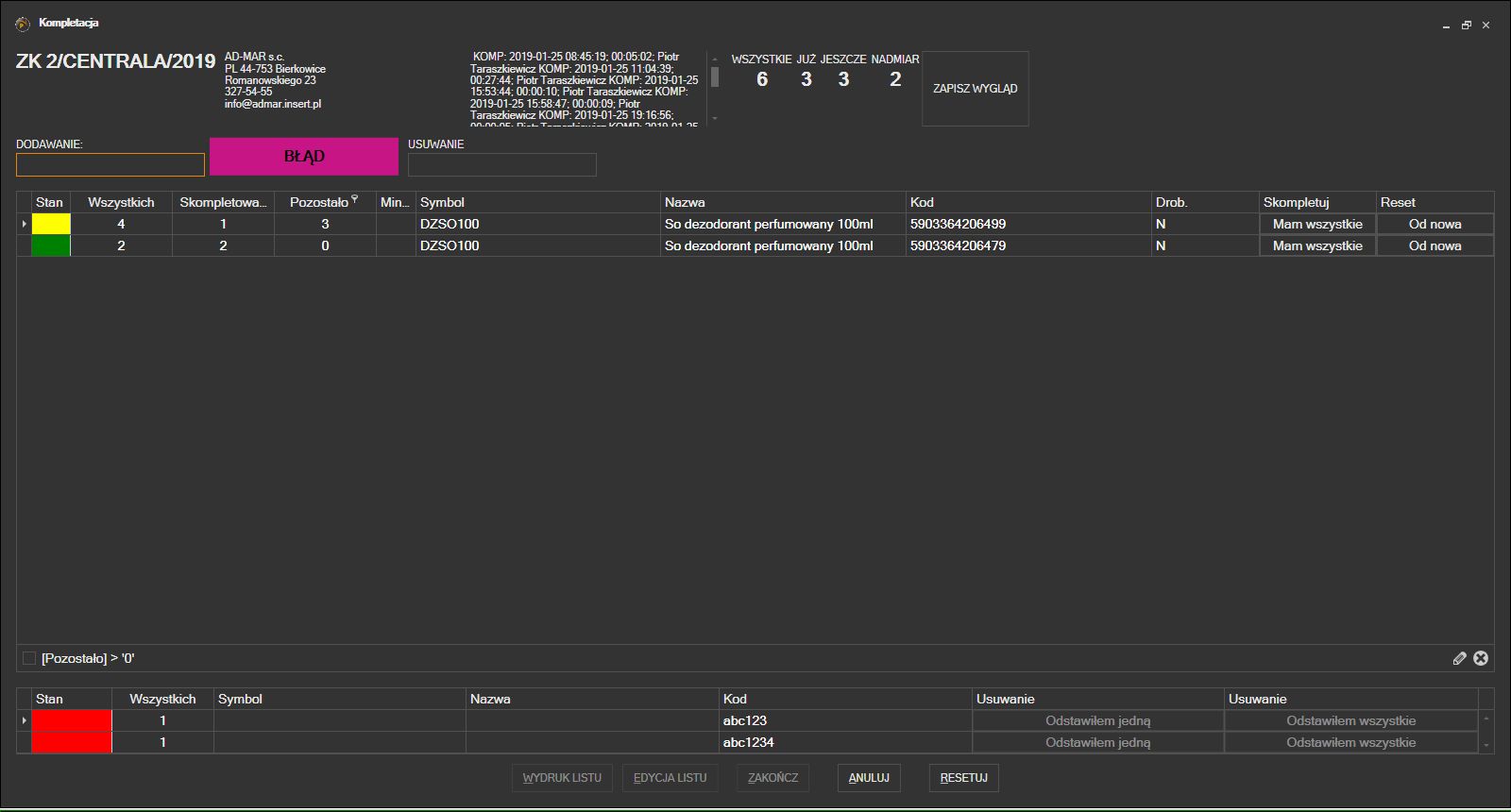1511x812 pixels.
Task: Click the Reset column header
Action: pyautogui.click(x=1435, y=202)
